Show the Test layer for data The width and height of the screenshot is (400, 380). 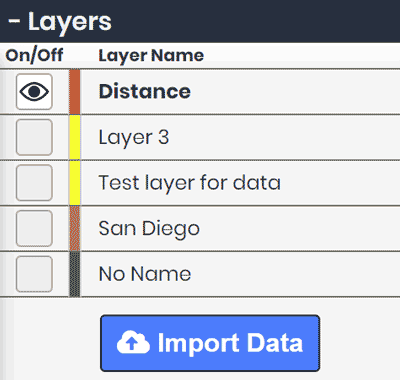[34, 183]
